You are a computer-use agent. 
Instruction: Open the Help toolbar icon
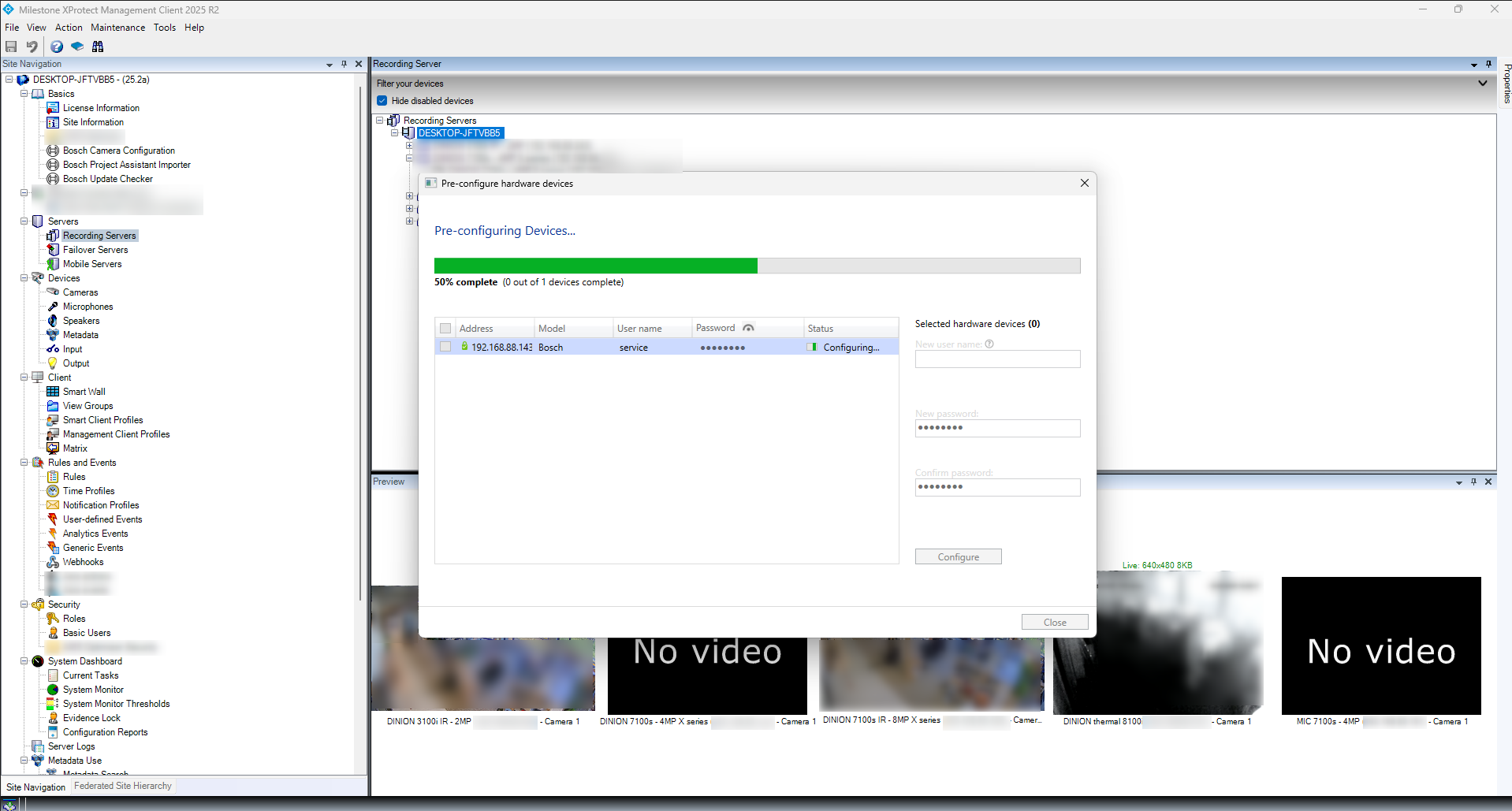[57, 47]
